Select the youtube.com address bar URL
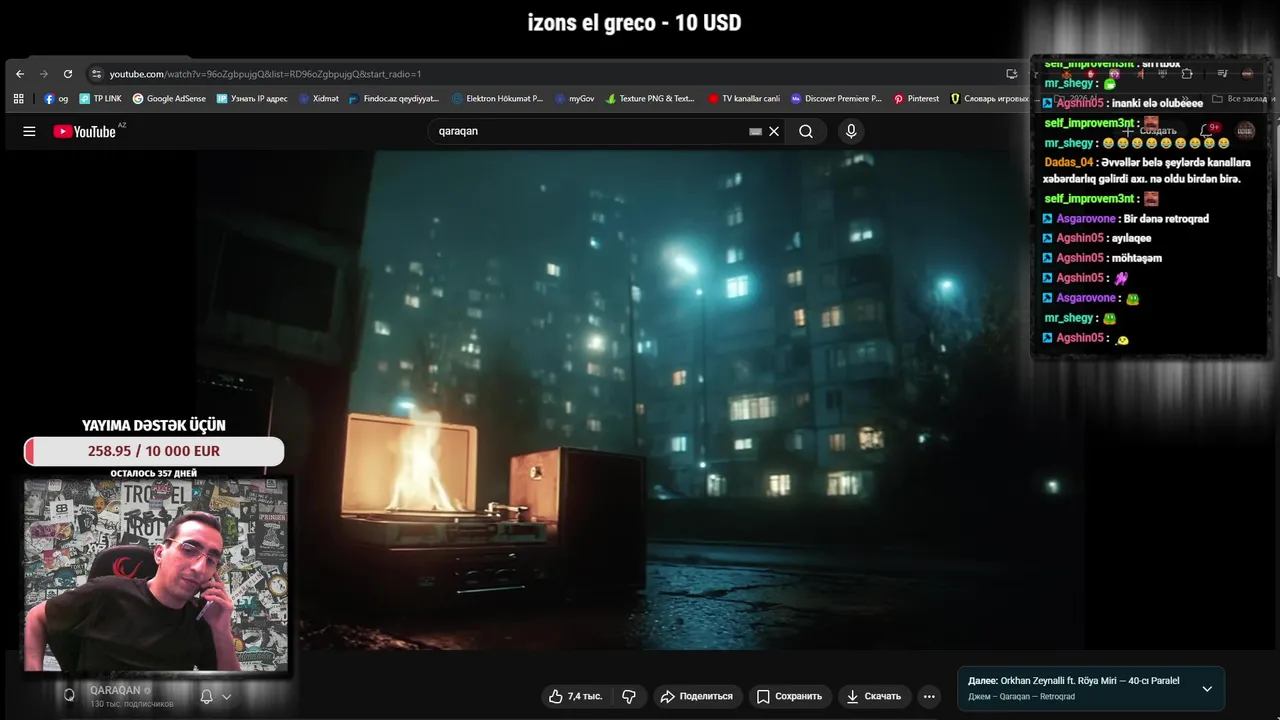The image size is (1280, 720). pyautogui.click(x=265, y=74)
